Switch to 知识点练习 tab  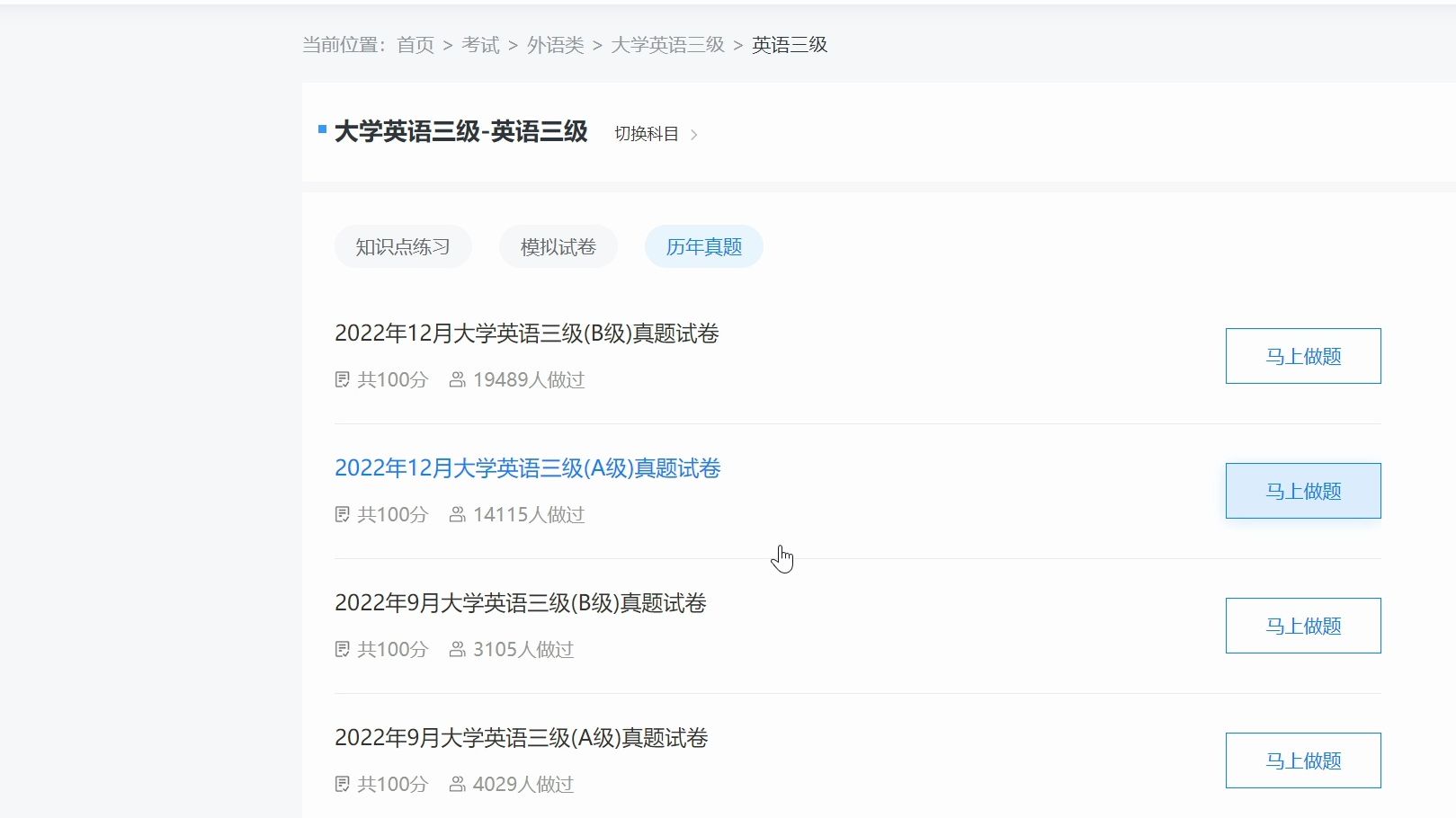403,246
